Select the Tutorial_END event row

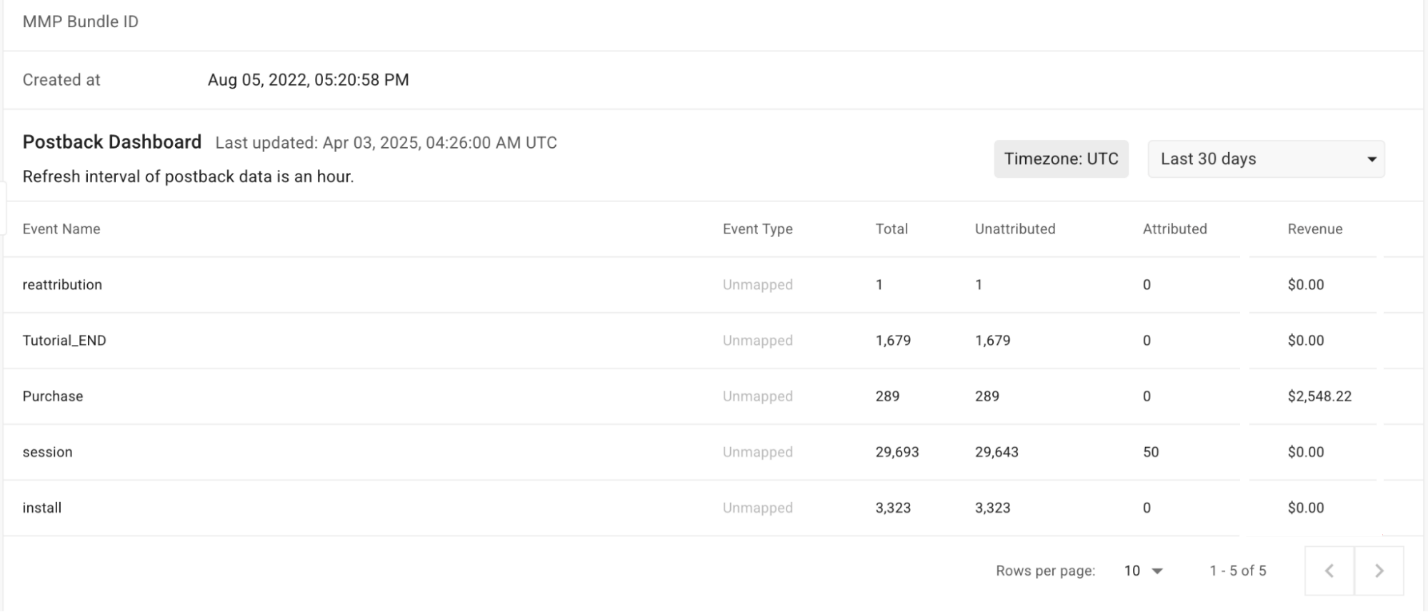point(64,341)
